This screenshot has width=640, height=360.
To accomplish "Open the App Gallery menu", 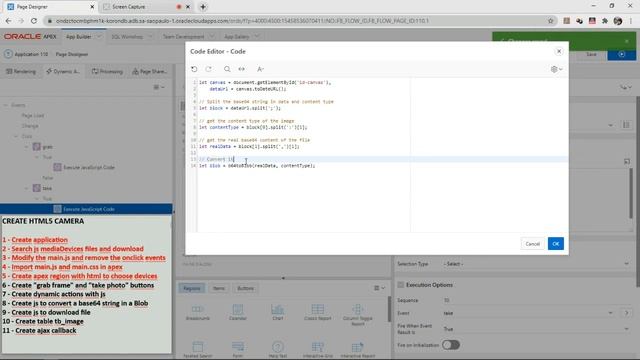I will (x=241, y=36).
